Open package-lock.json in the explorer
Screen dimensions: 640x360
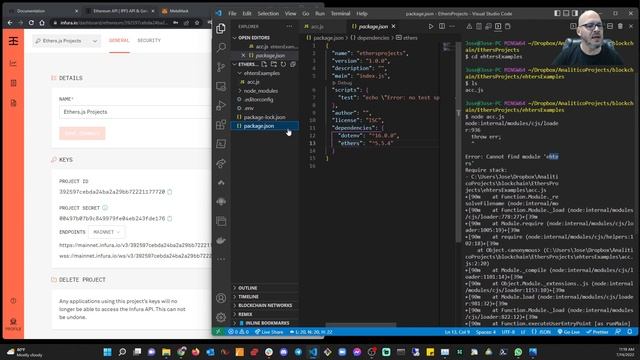point(264,117)
